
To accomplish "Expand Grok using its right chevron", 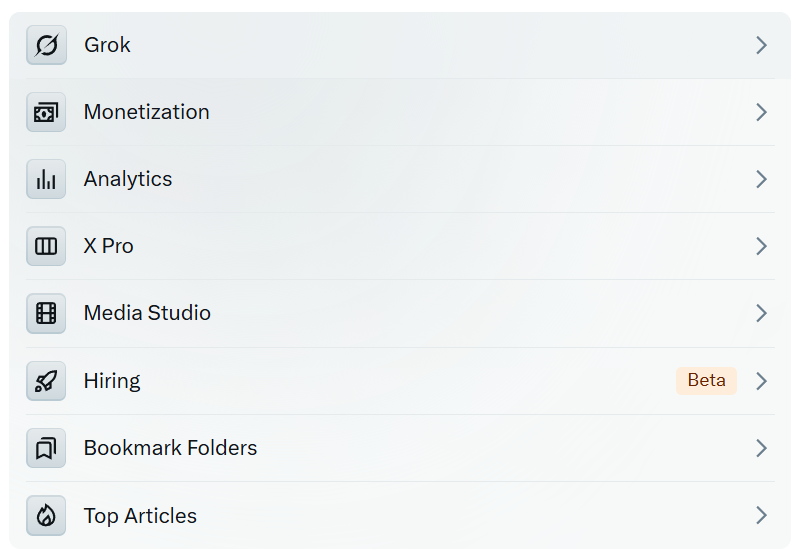I will point(762,45).
